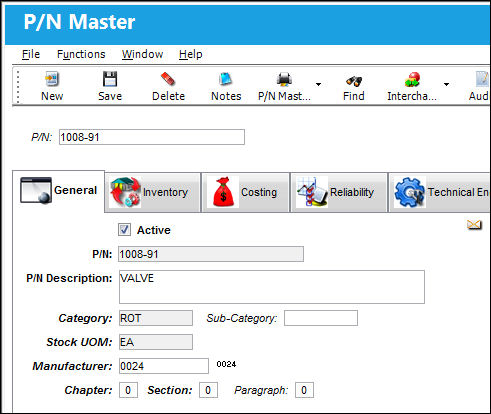Expand the P/N Master print dropdown arrow

pos(318,84)
